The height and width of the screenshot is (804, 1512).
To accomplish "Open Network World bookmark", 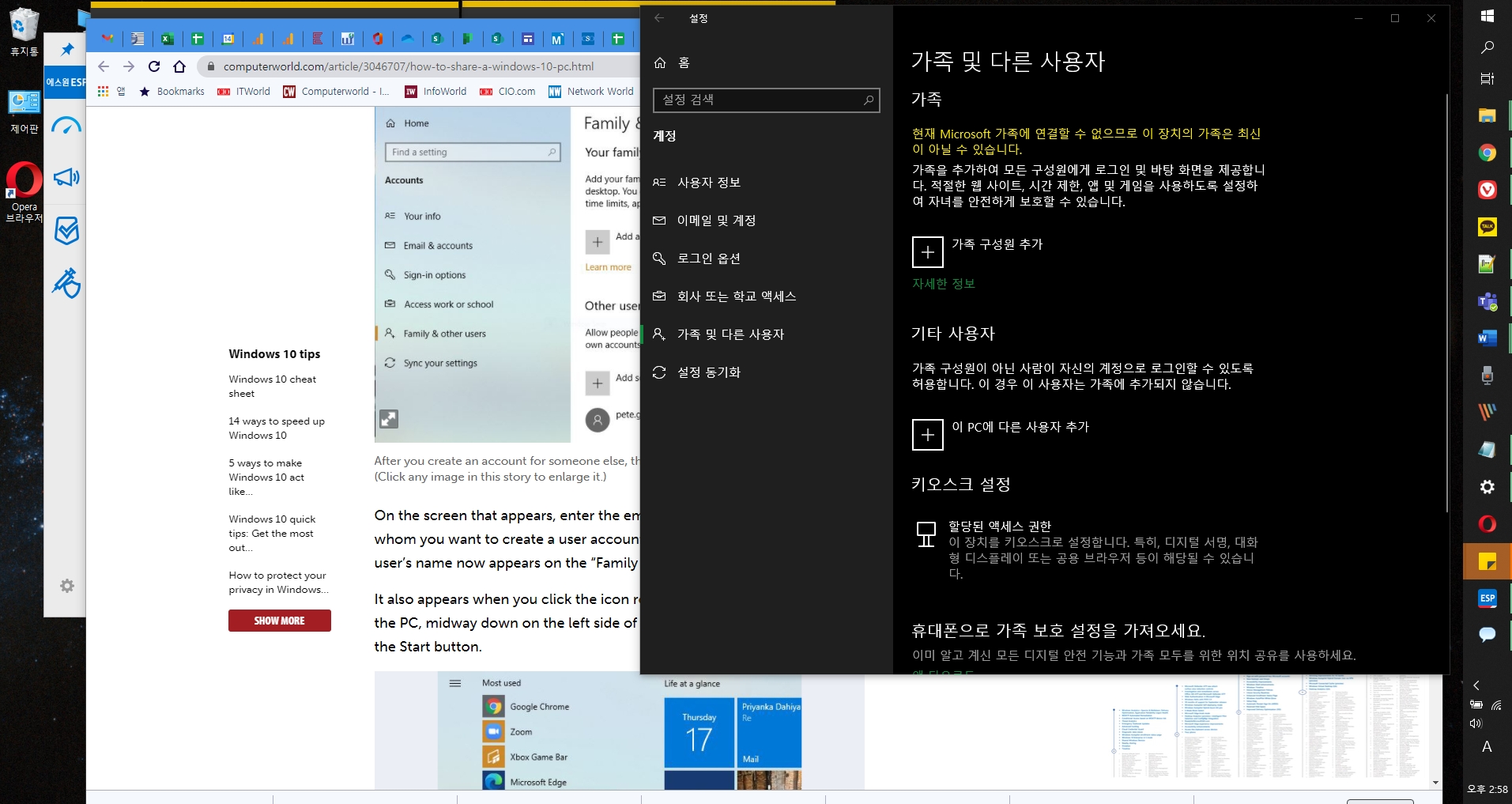I will 591,92.
